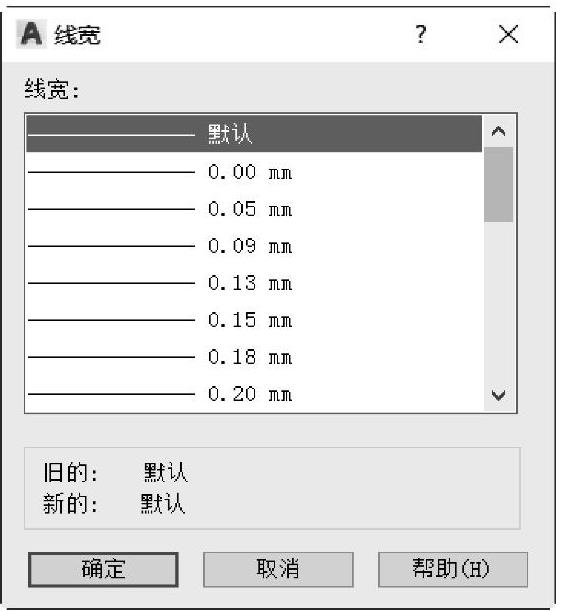
Task: Click the lineweight list scrollbar thumb
Action: coord(499,184)
